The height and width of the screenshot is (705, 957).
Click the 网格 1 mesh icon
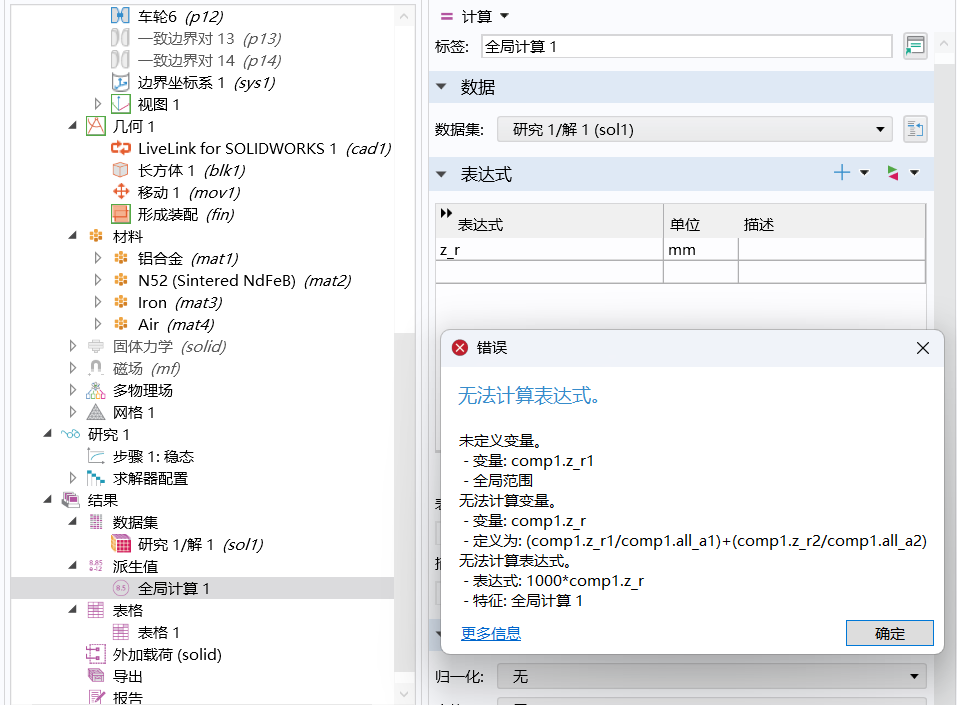click(96, 412)
